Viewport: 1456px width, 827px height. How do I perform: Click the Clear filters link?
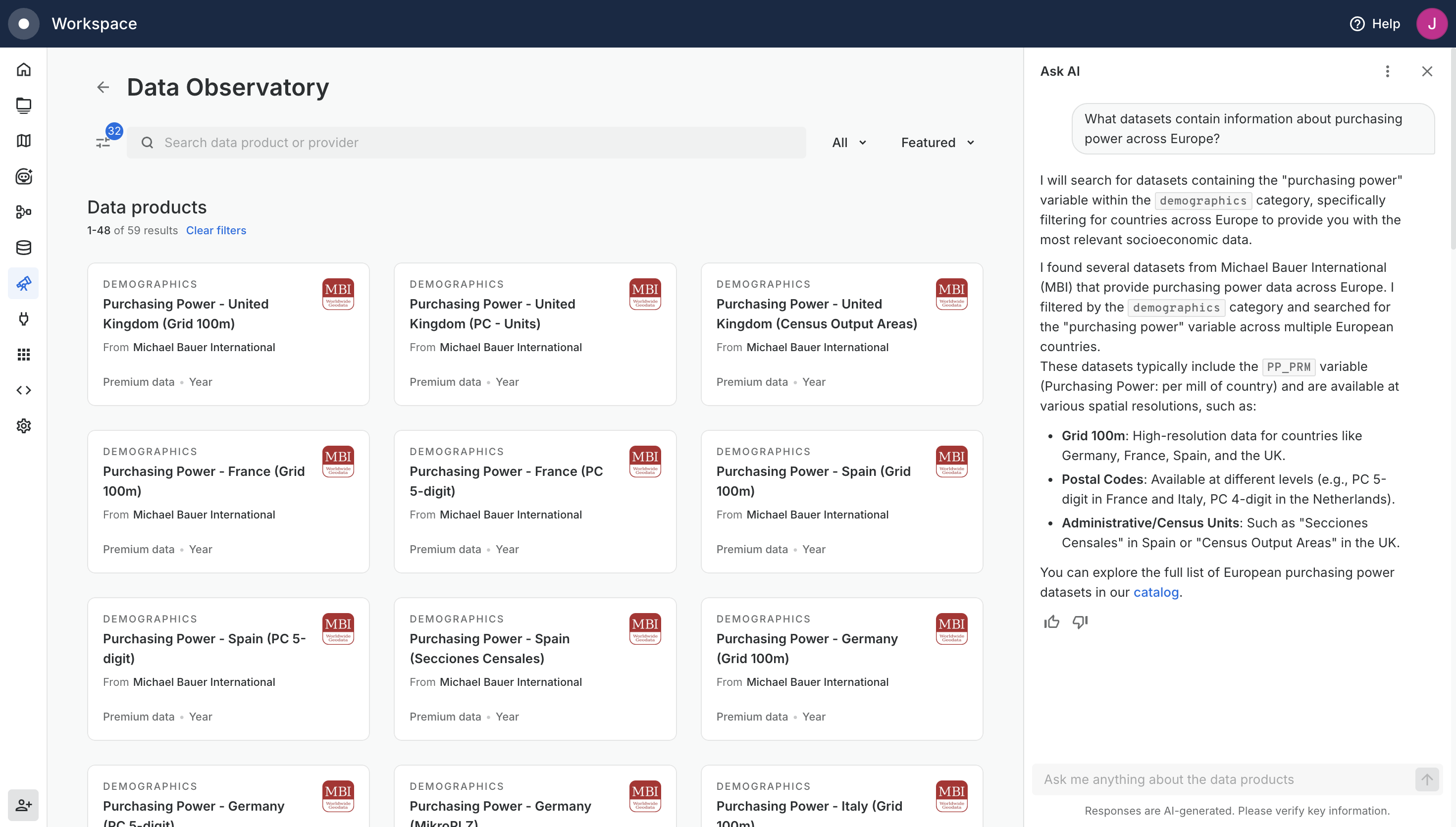(x=216, y=231)
